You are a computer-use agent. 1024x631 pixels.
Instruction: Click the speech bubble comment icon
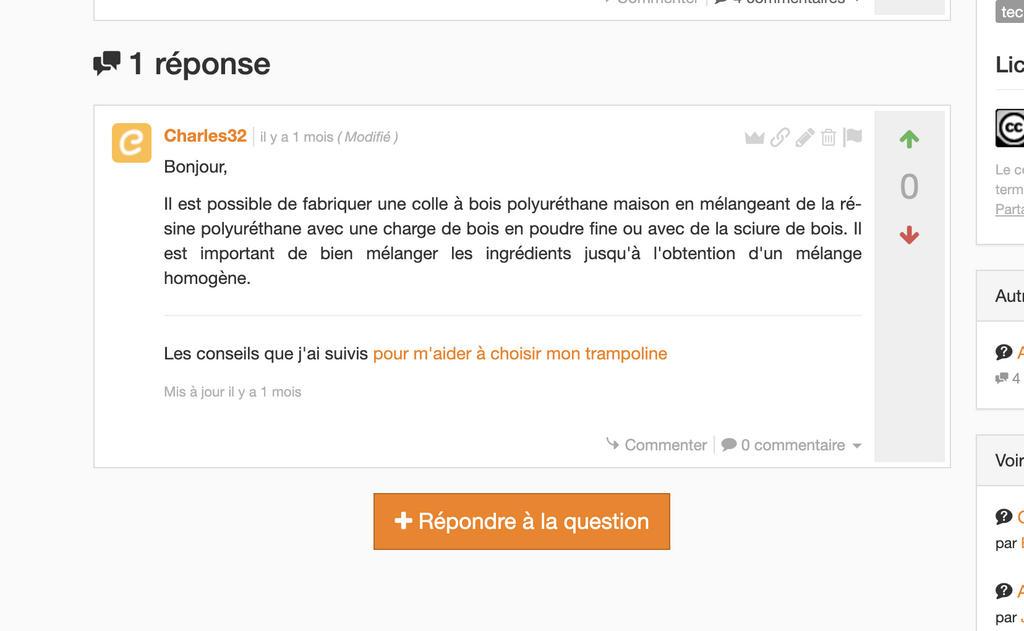tap(729, 444)
